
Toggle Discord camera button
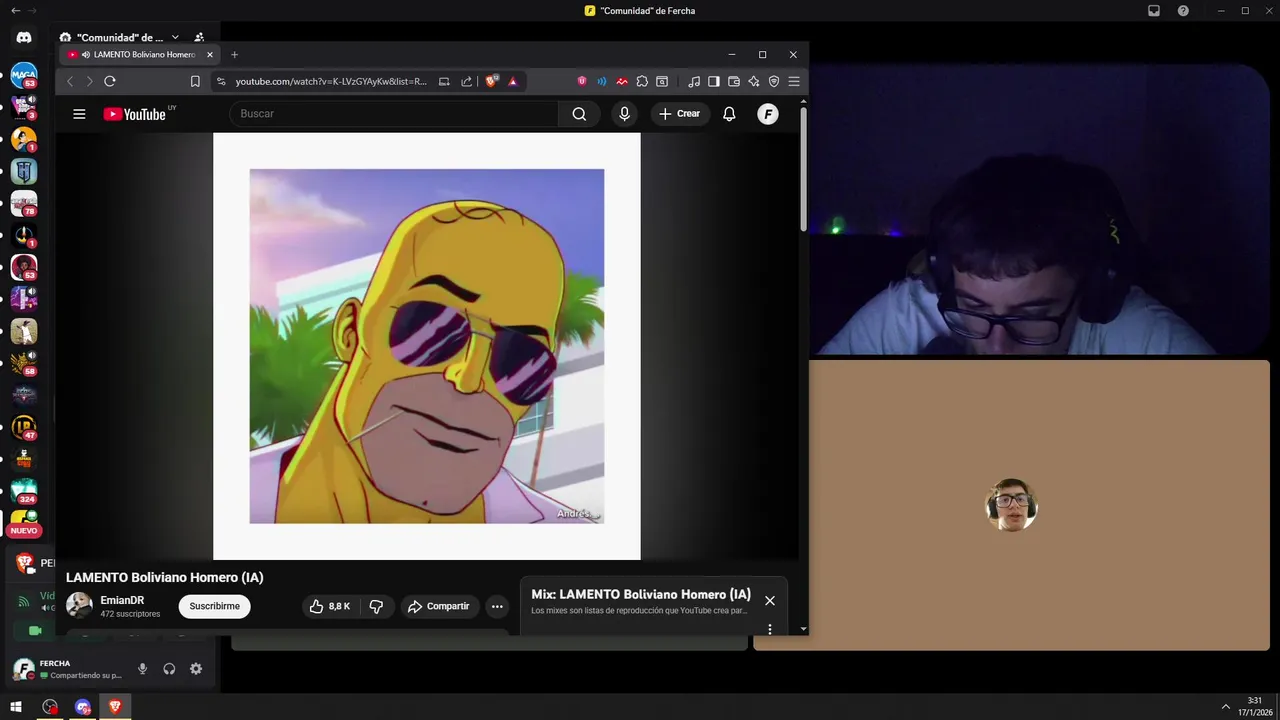35,631
